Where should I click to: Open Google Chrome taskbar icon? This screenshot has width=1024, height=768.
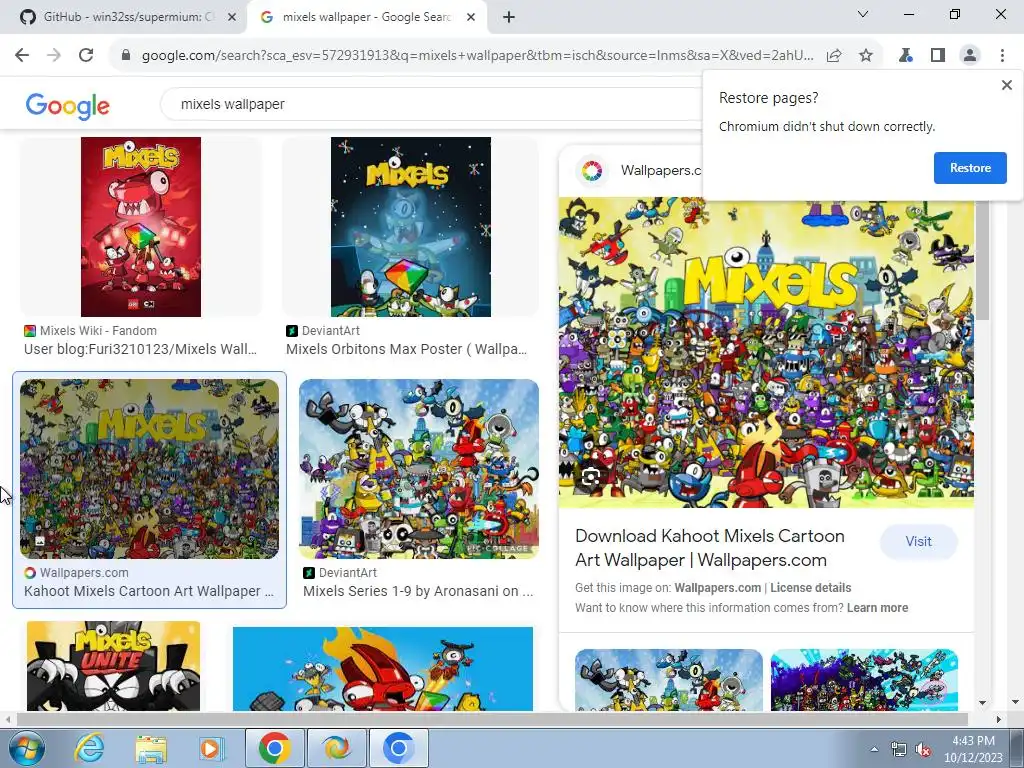(274, 748)
